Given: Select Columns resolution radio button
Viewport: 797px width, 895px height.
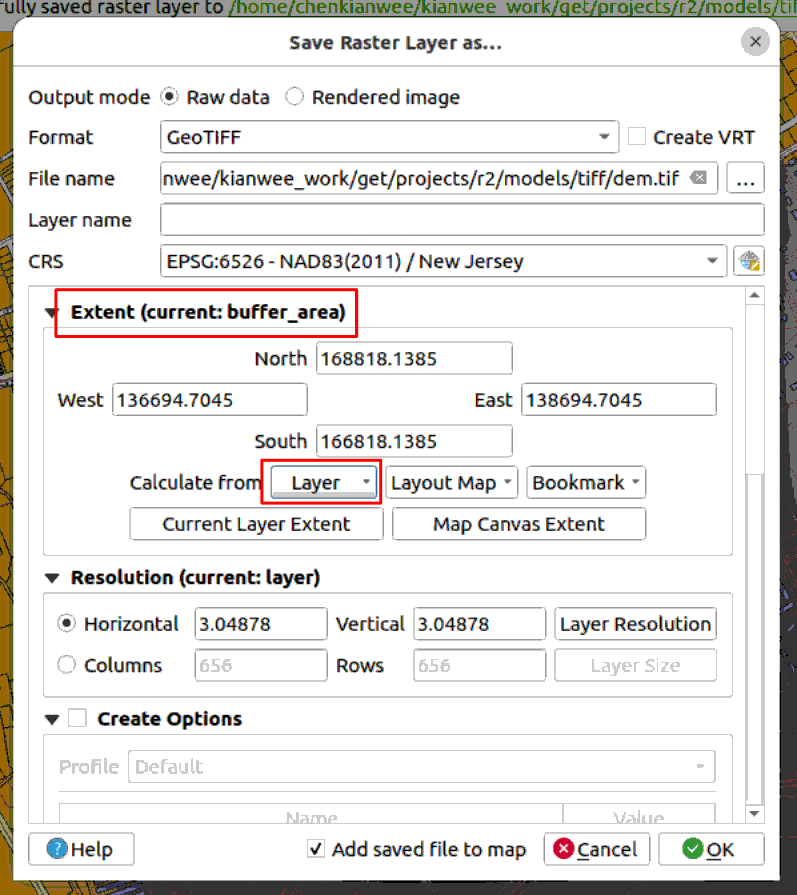Looking at the screenshot, I should click(67, 665).
